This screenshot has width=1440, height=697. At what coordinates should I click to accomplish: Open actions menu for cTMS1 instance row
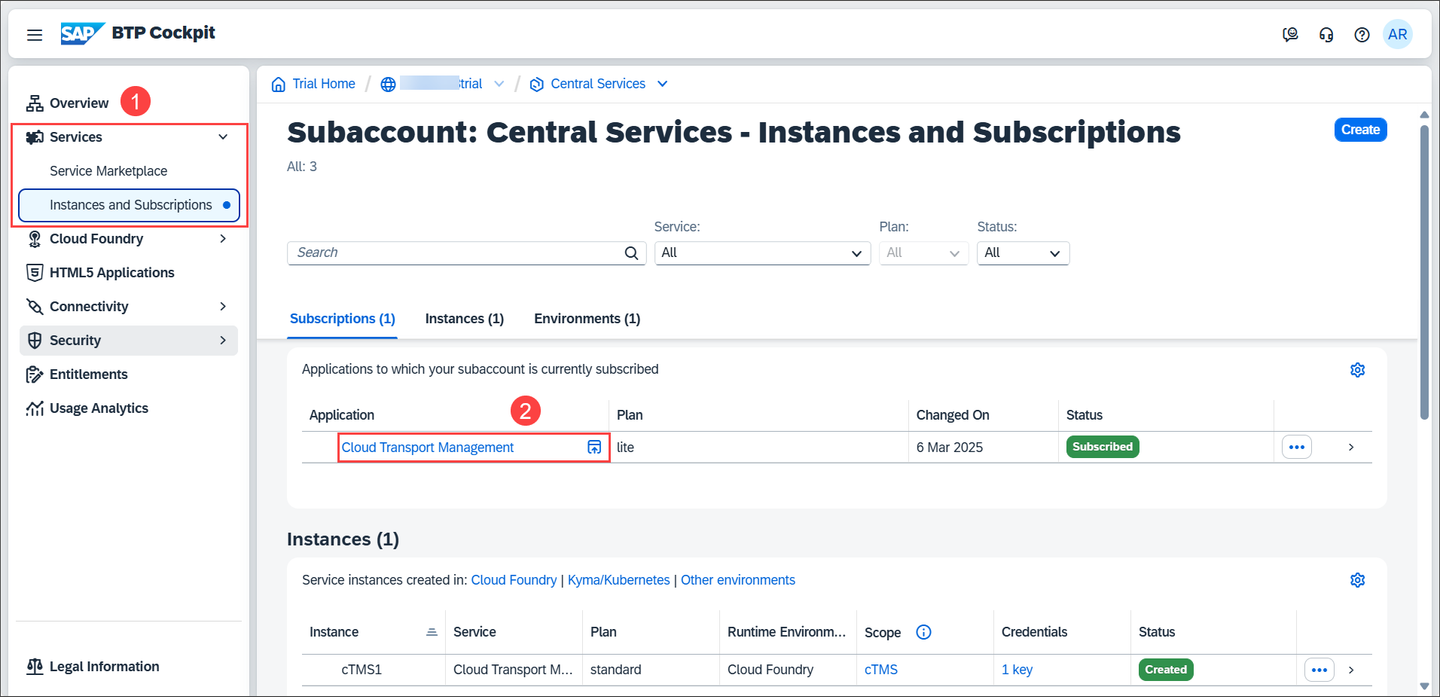coord(1319,669)
